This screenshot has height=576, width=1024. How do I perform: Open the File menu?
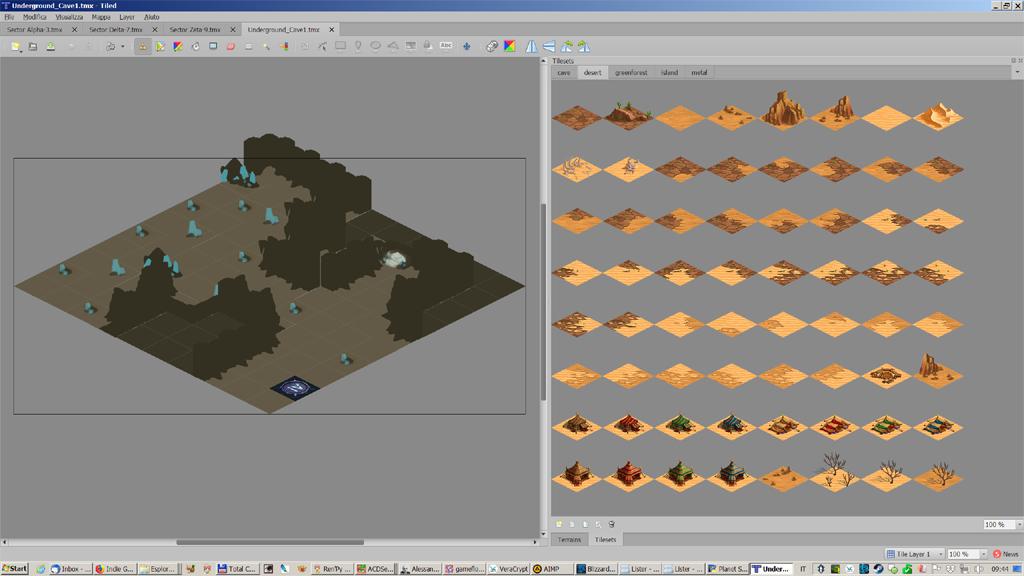[x=9, y=17]
